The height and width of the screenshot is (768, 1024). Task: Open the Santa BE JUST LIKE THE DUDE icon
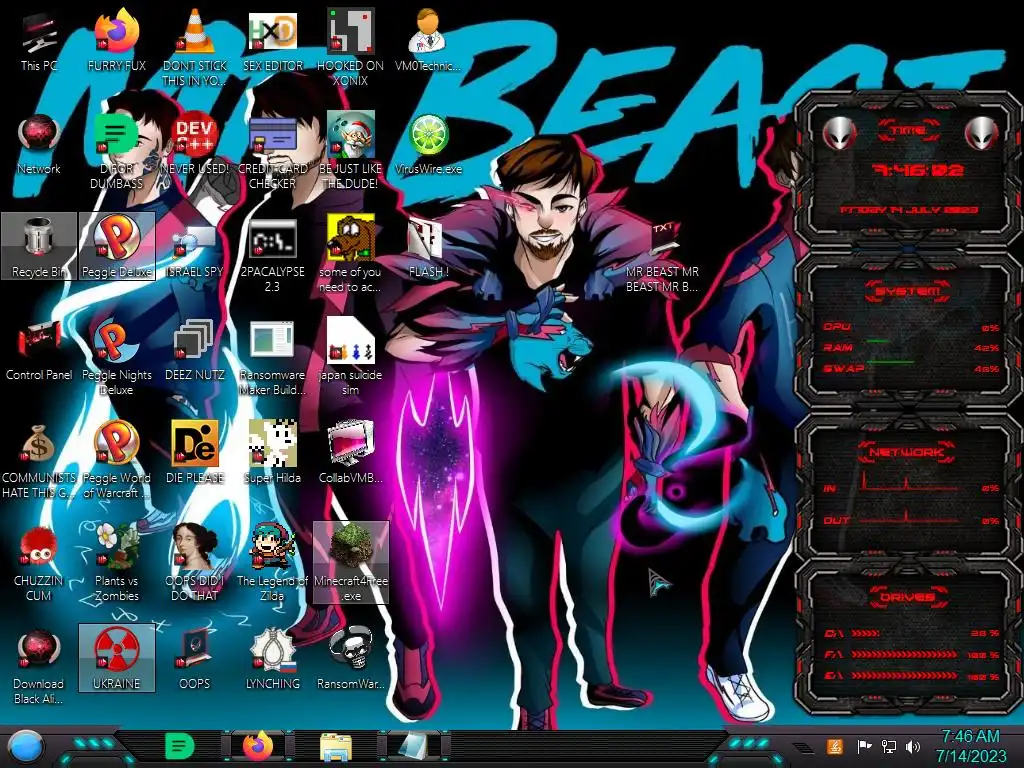pyautogui.click(x=351, y=152)
